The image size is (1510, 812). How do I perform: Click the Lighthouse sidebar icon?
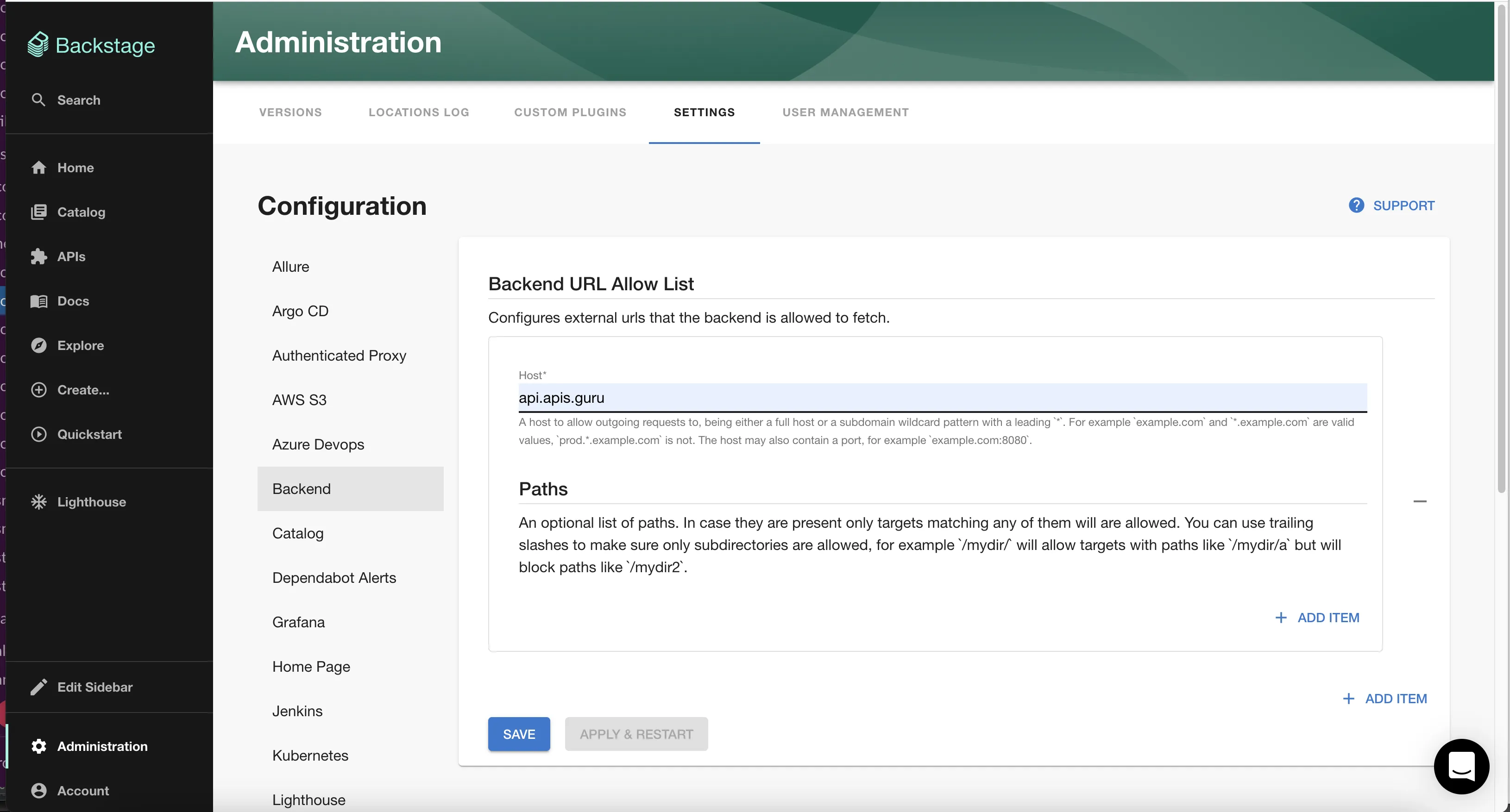(39, 502)
